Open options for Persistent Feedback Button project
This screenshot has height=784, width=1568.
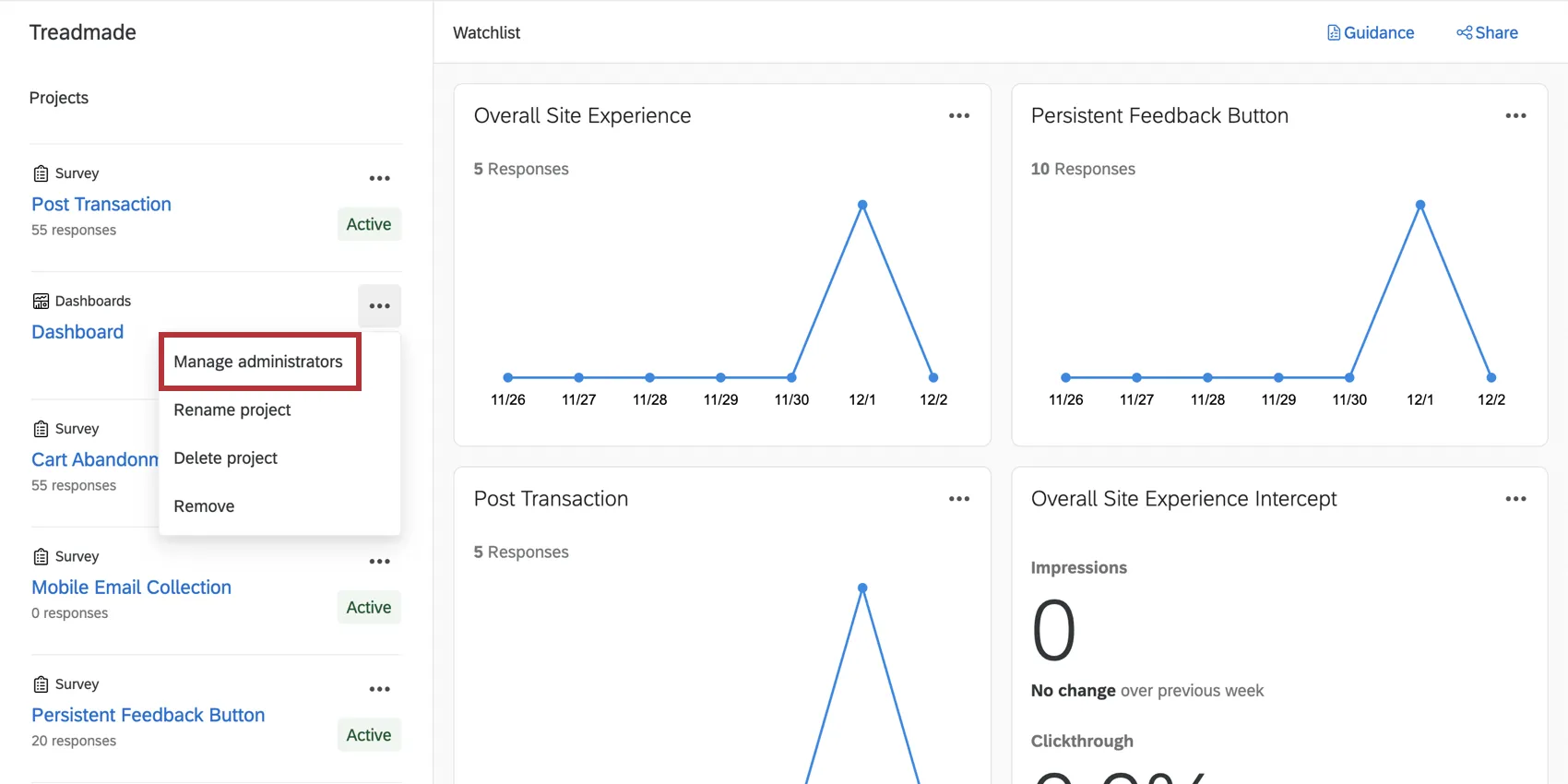pyautogui.click(x=379, y=689)
